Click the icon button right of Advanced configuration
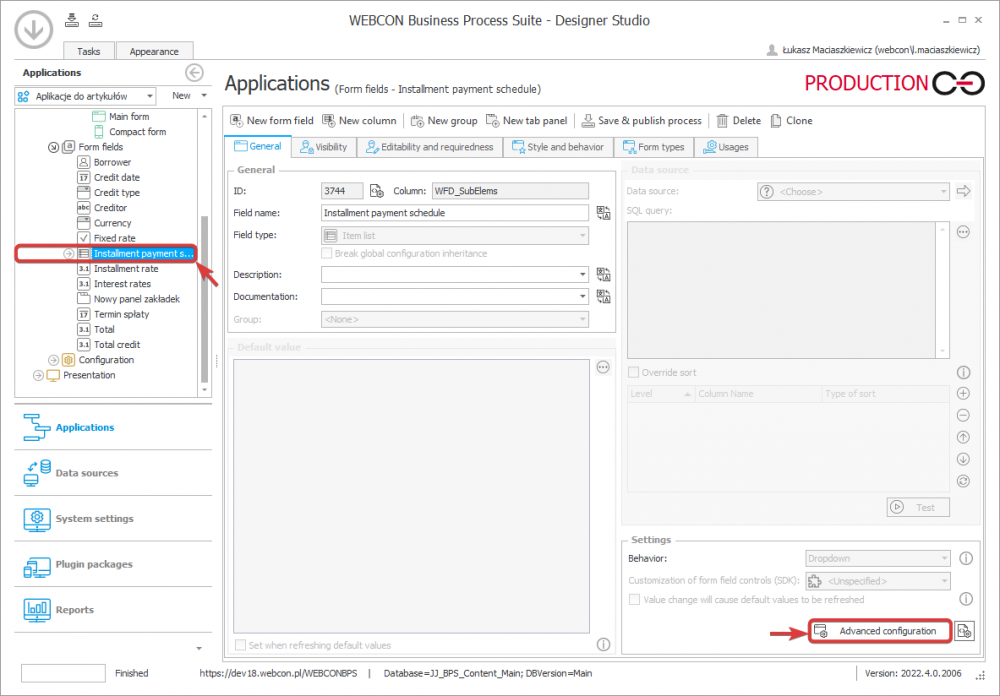The width and height of the screenshot is (1000, 696). click(965, 631)
